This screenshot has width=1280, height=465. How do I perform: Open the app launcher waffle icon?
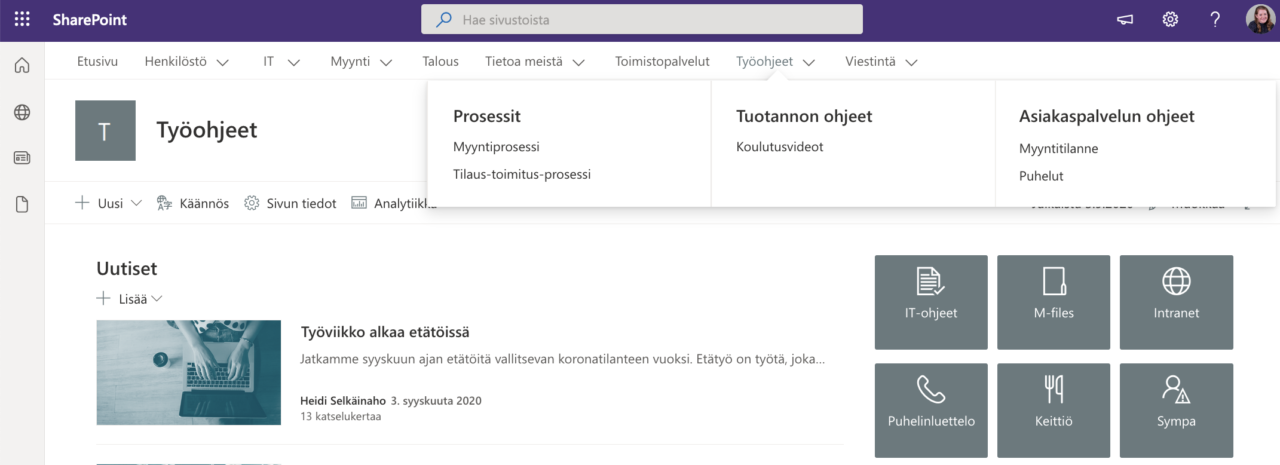coord(22,20)
